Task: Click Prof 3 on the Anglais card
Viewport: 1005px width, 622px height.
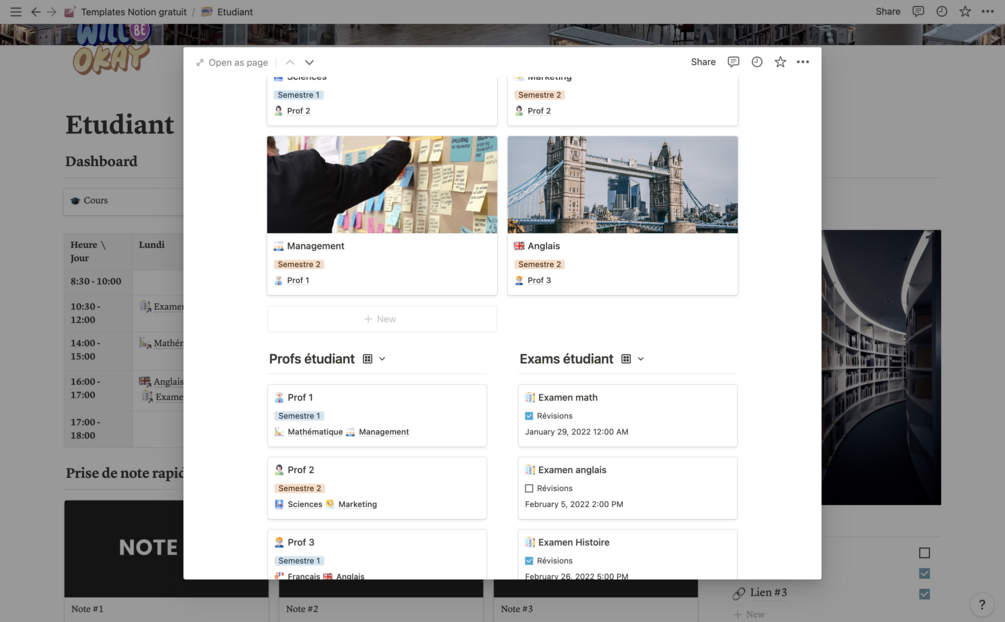Action: click(x=539, y=280)
